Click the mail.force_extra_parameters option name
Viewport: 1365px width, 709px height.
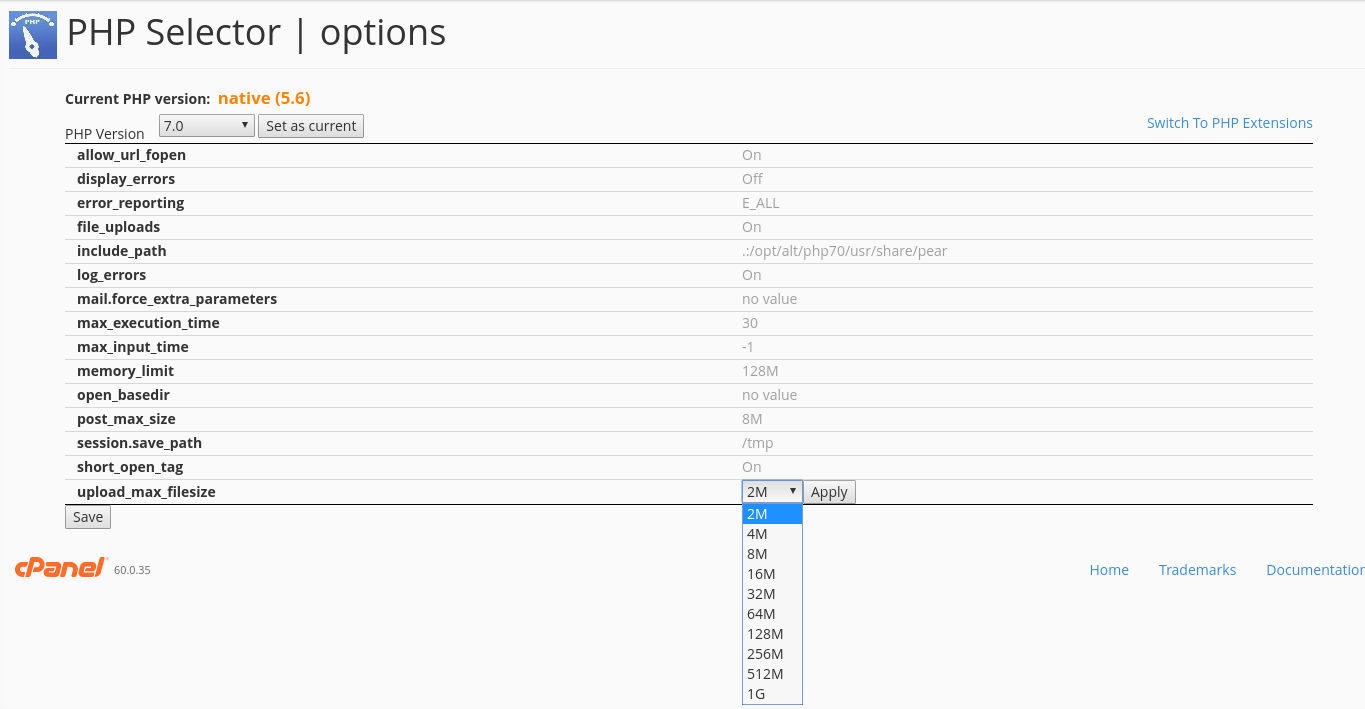coord(177,299)
